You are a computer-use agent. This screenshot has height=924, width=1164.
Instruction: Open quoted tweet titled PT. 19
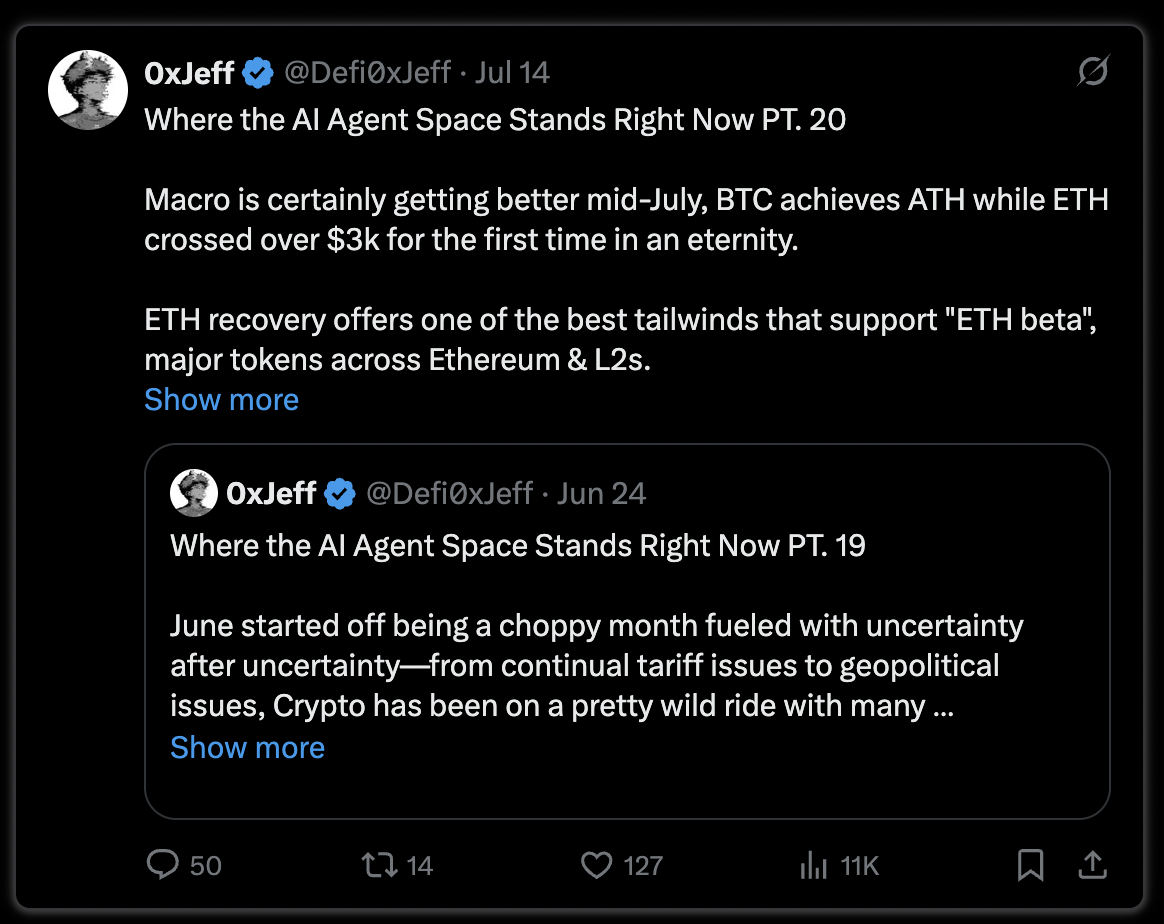pyautogui.click(x=627, y=632)
